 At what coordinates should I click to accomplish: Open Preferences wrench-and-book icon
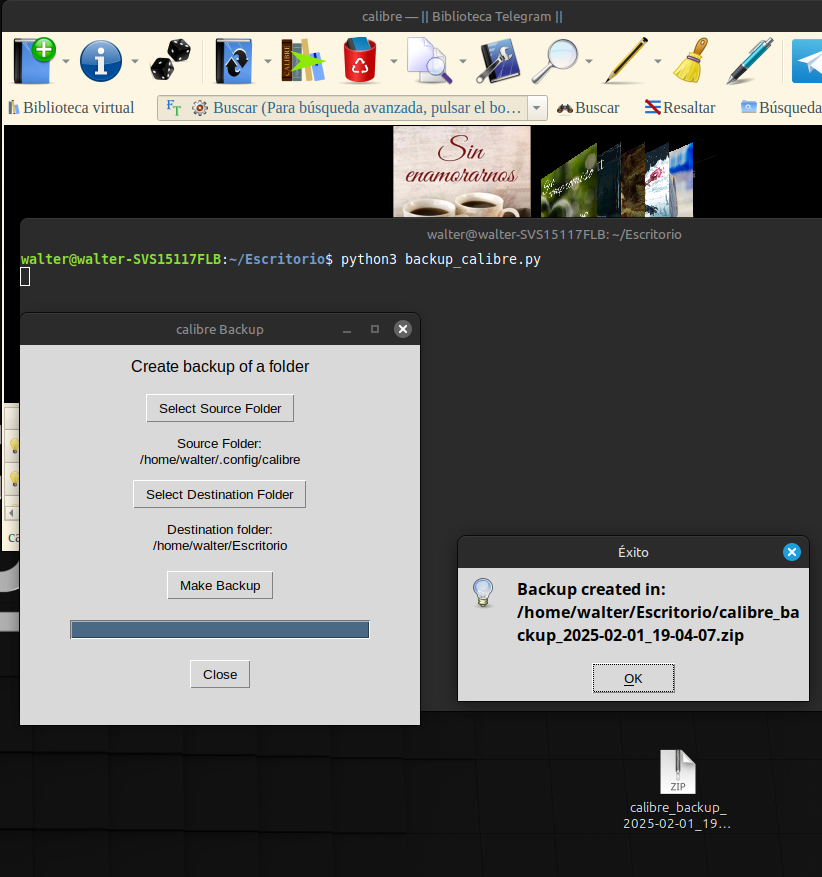(x=498, y=60)
